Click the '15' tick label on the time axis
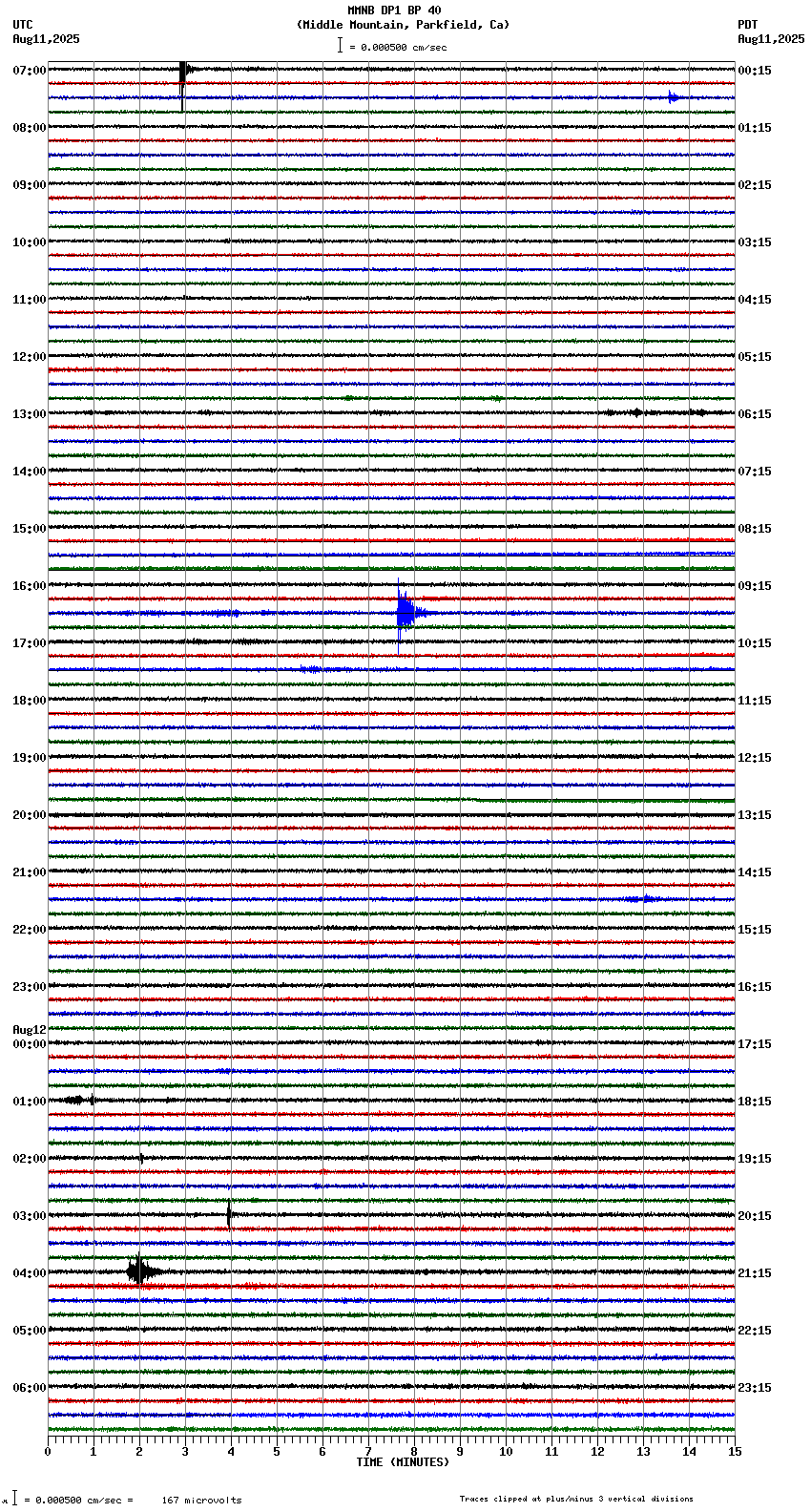811x1512 pixels. [735, 1452]
